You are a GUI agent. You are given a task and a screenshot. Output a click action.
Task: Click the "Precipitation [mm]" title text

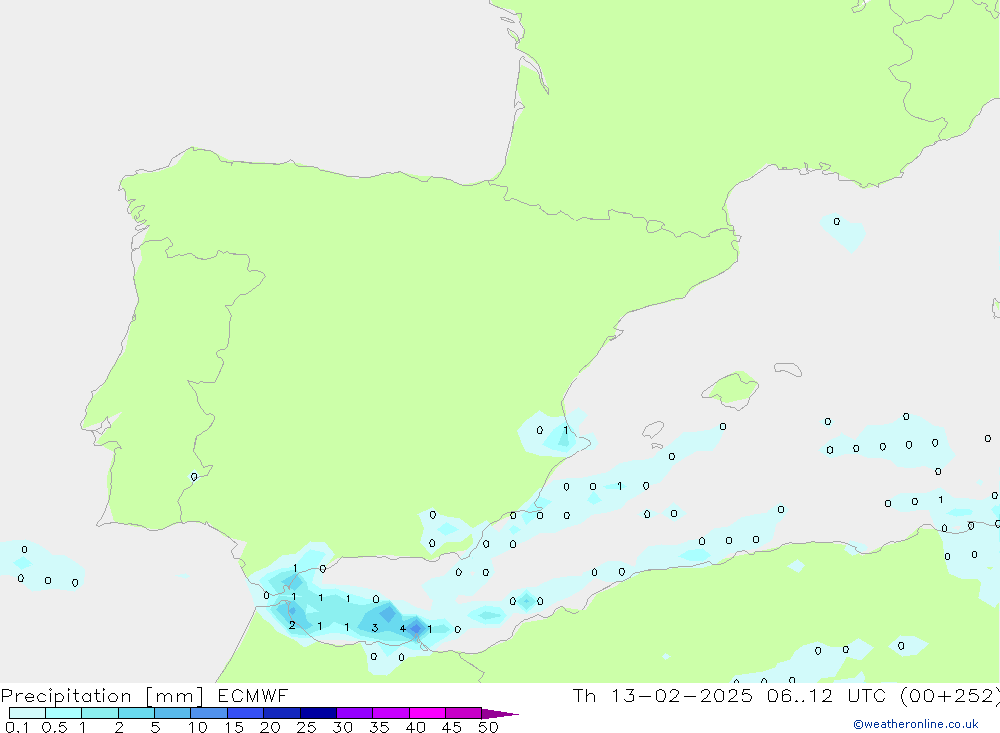click(x=102, y=696)
